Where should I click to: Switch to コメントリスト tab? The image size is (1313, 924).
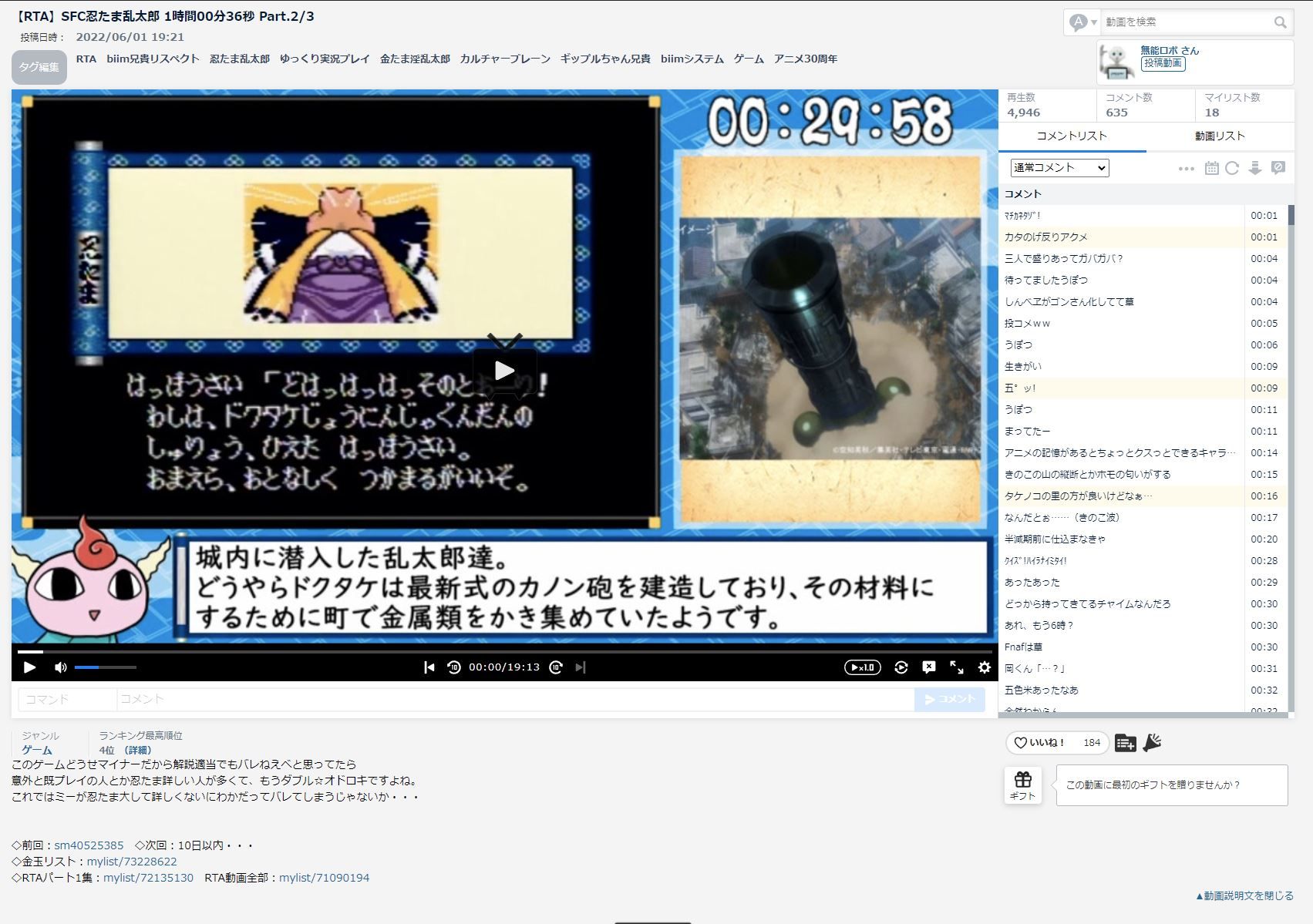click(1072, 136)
